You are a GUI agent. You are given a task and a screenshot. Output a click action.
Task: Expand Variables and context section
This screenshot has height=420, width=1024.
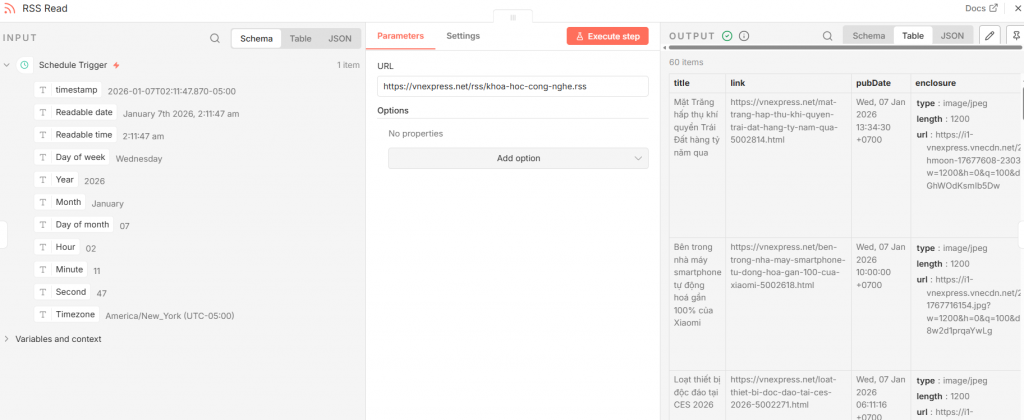(x=8, y=339)
